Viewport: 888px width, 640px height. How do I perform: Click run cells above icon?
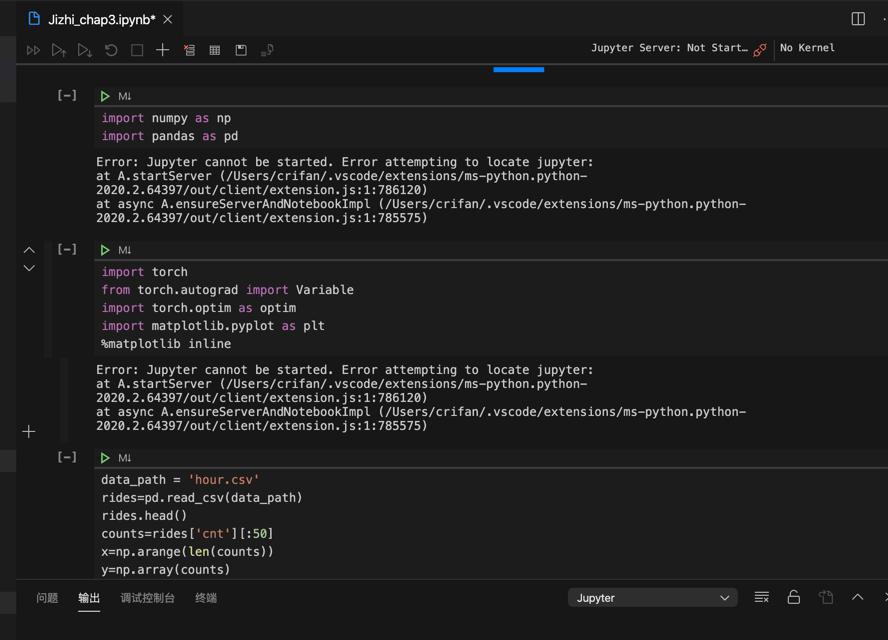click(59, 50)
